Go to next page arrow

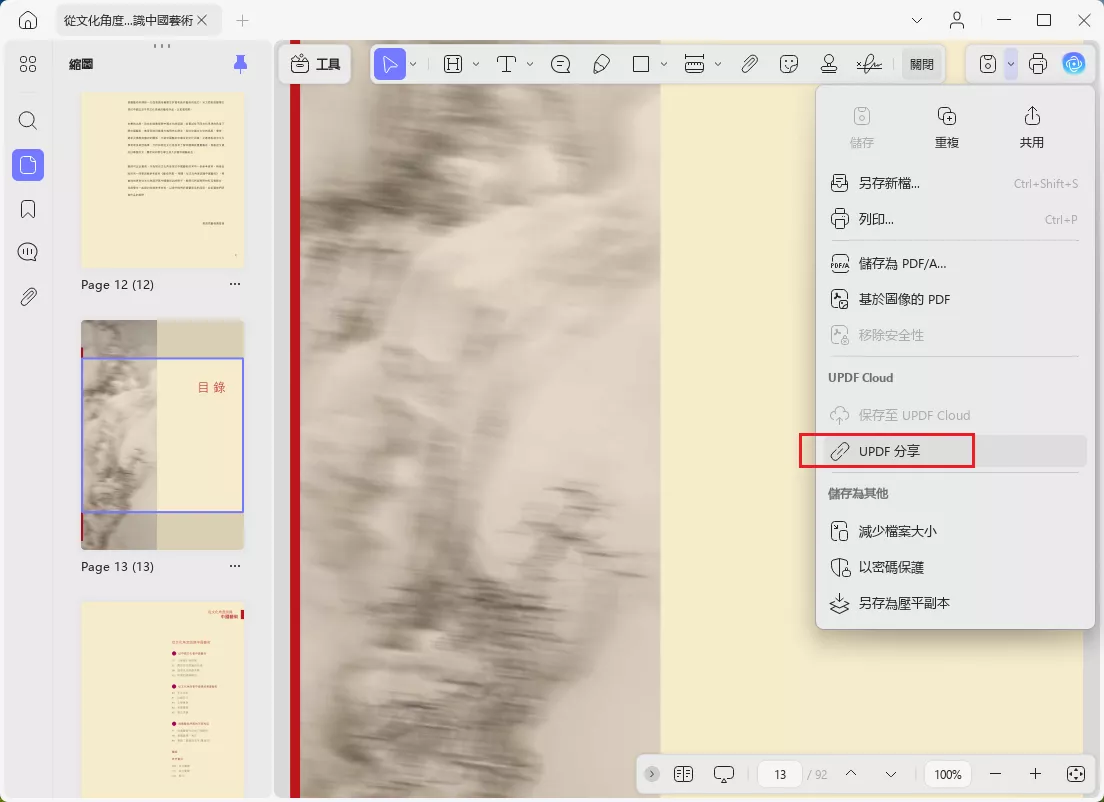(891, 775)
